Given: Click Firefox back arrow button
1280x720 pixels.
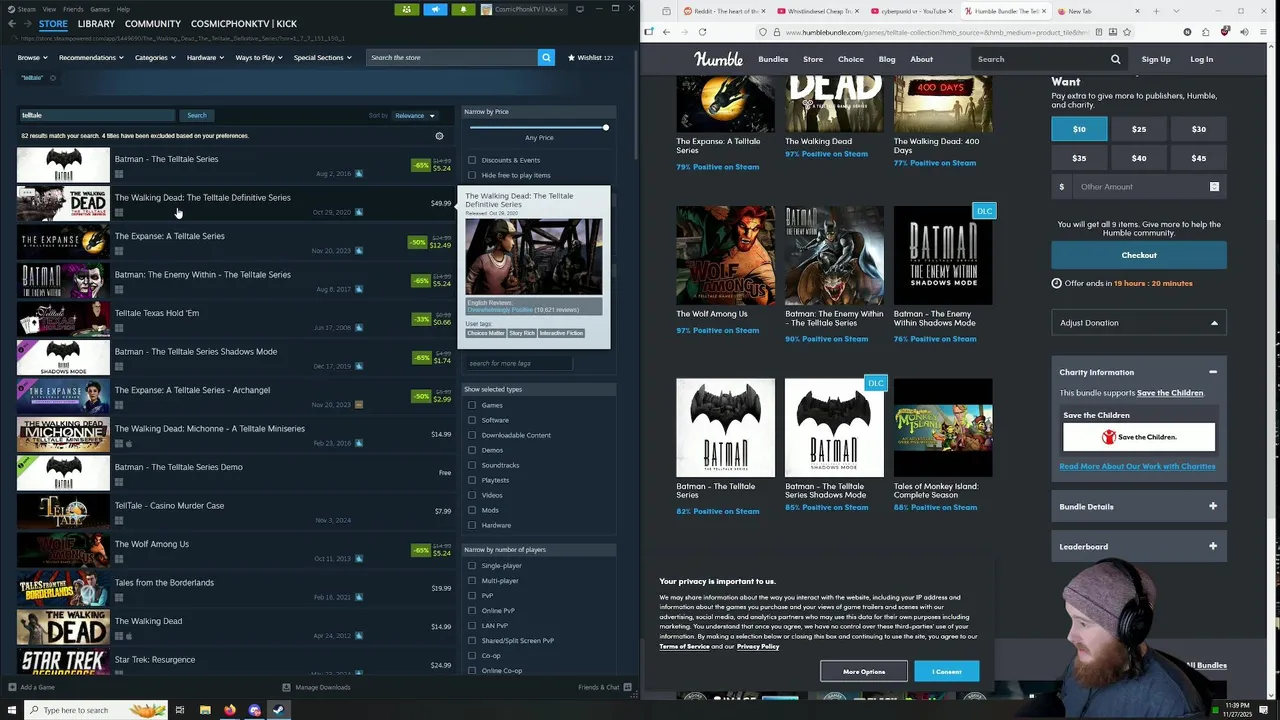Looking at the screenshot, I should (666, 32).
